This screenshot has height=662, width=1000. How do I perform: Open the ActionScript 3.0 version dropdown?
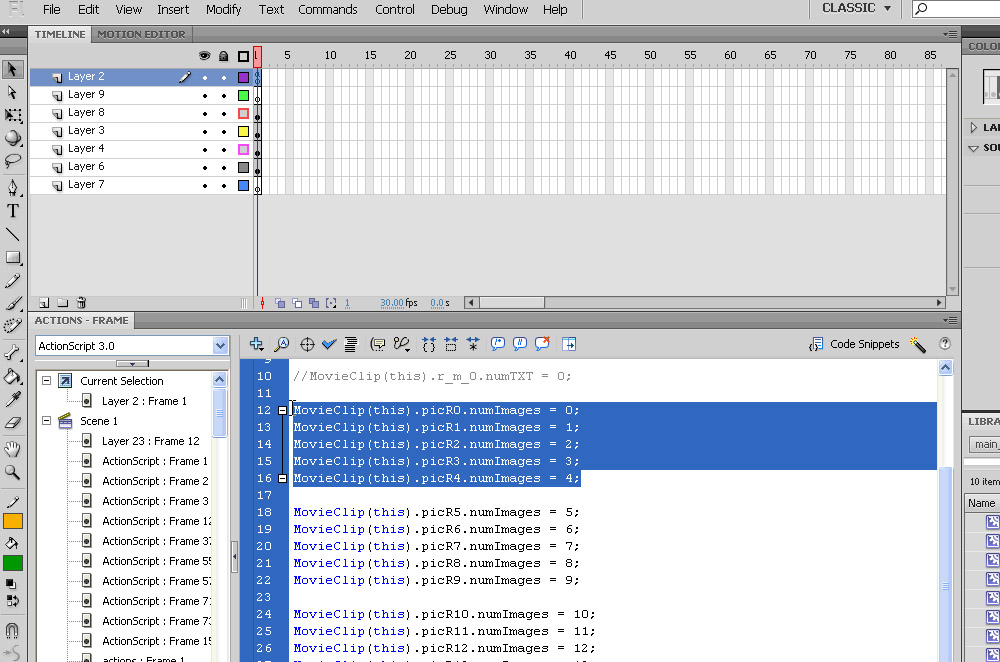220,345
